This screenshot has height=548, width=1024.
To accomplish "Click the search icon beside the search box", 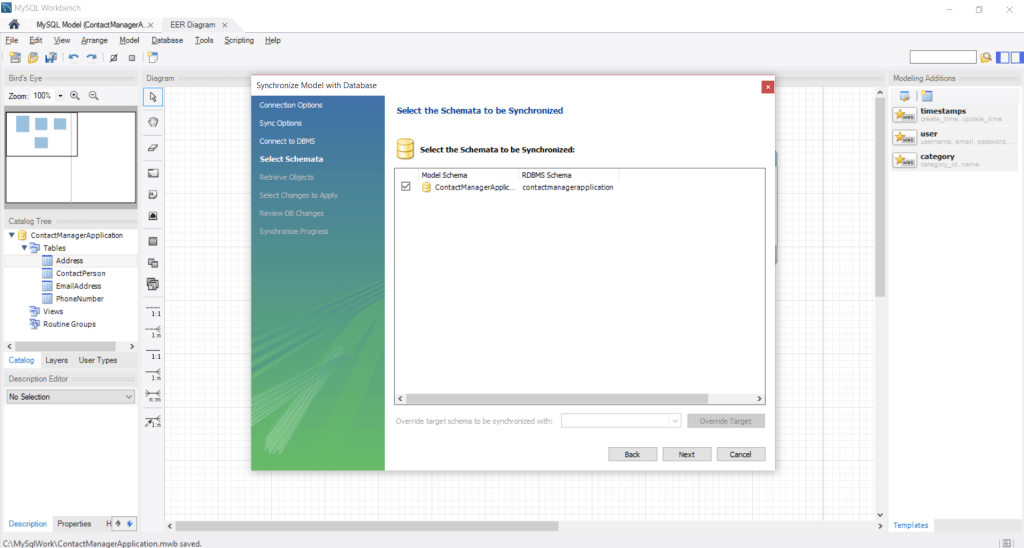I will click(986, 57).
